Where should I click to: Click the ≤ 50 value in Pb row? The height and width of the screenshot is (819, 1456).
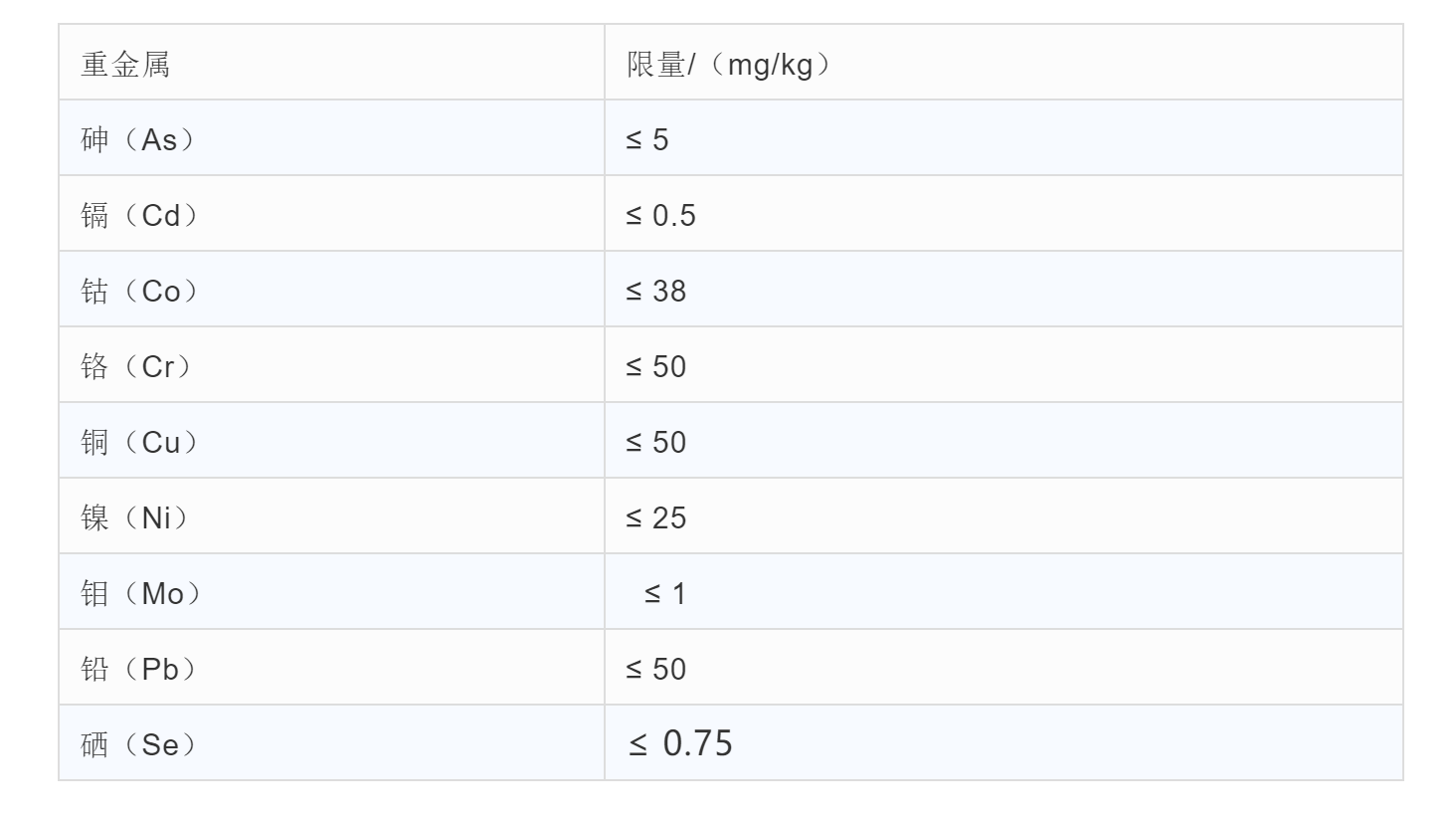tap(656, 670)
